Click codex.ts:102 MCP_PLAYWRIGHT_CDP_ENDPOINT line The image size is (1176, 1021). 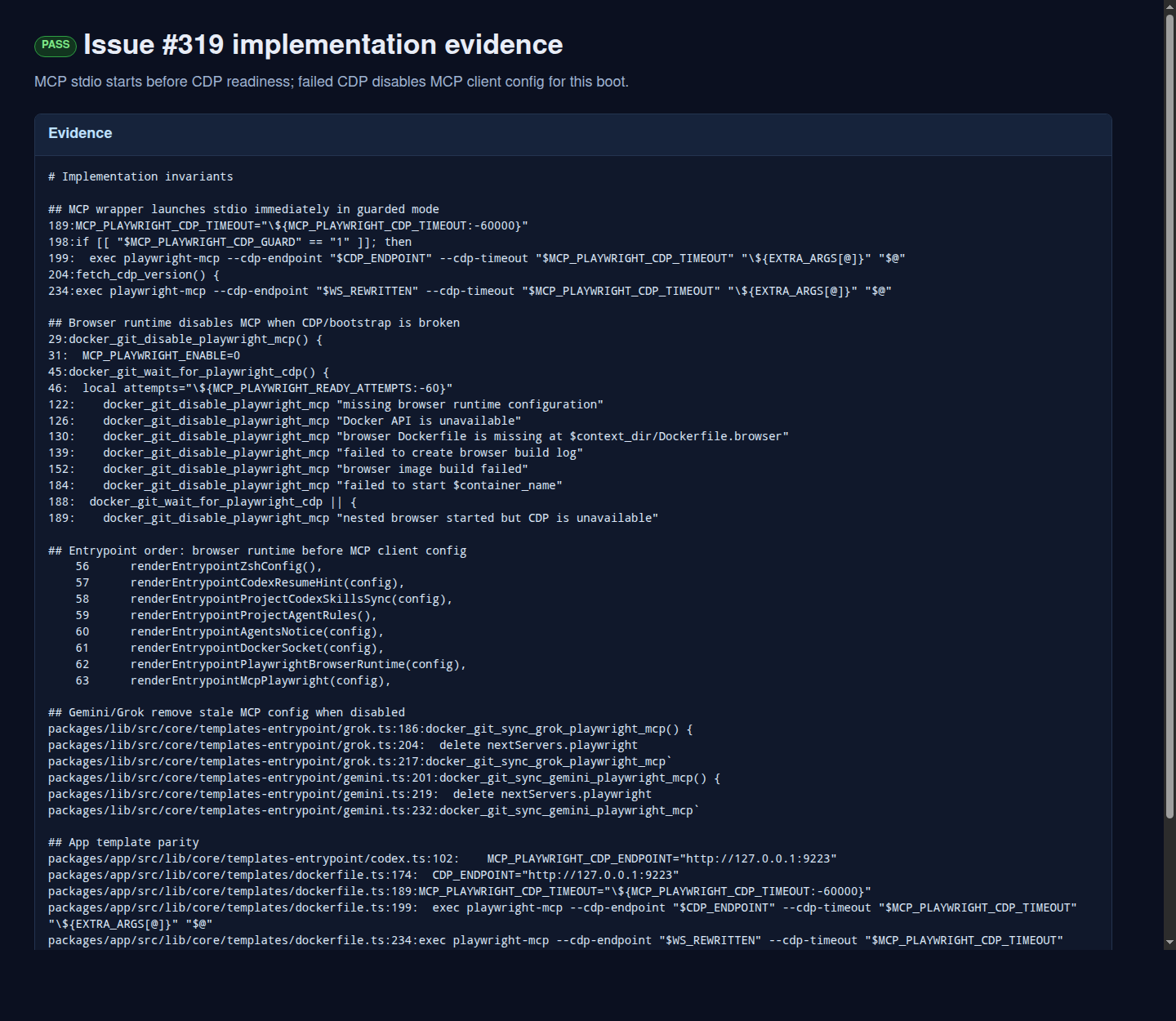443,859
